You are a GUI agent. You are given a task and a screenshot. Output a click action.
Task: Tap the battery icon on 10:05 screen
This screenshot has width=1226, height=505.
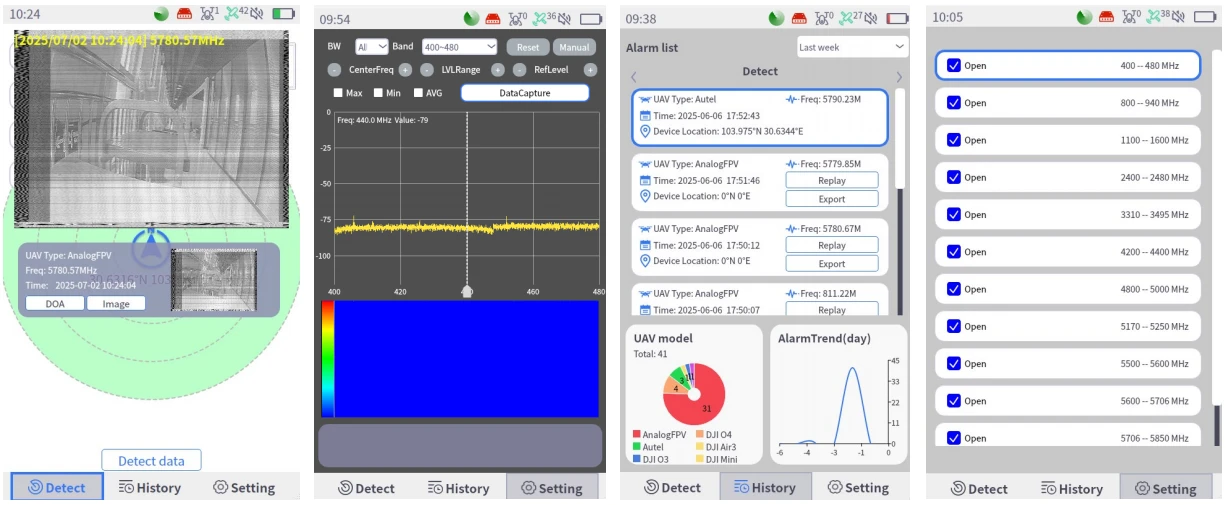pyautogui.click(x=1204, y=17)
